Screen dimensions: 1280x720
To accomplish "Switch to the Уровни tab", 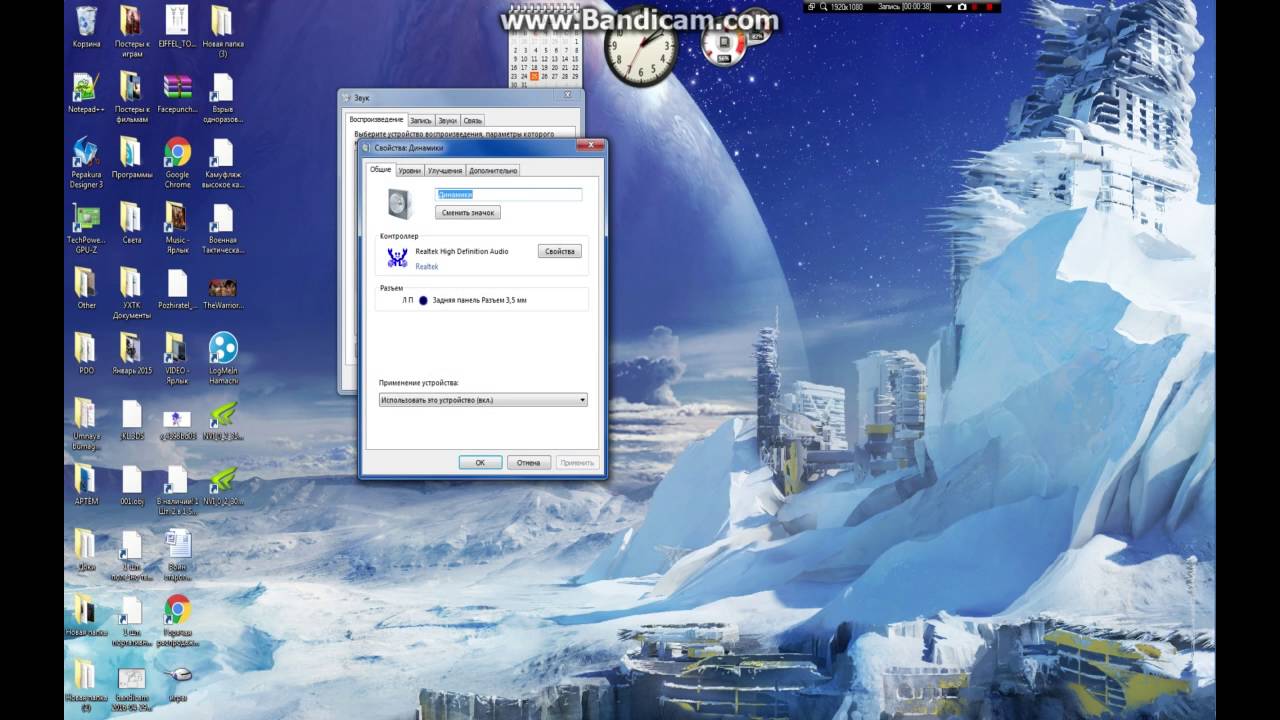I will pyautogui.click(x=409, y=171).
